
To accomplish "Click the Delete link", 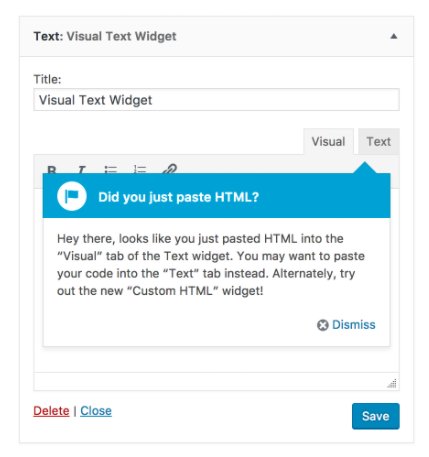I will coord(51,411).
